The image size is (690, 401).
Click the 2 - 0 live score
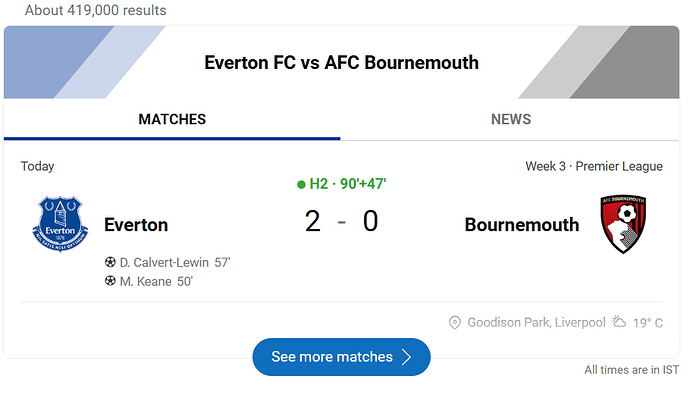(x=341, y=221)
